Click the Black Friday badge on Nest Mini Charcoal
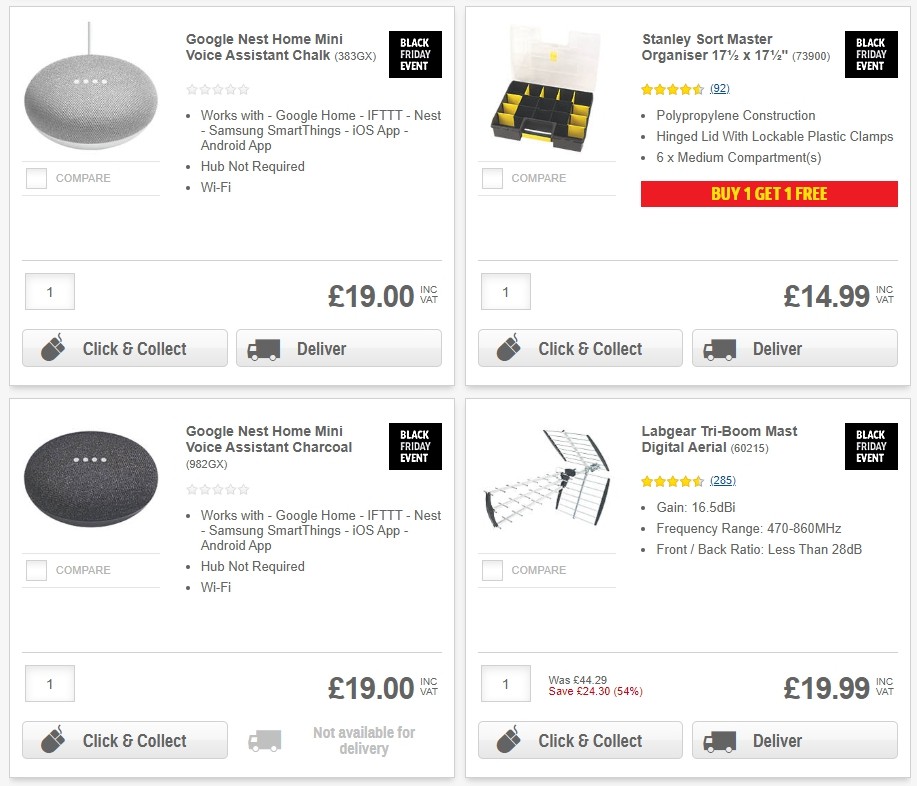The width and height of the screenshot is (917, 786). 414,447
